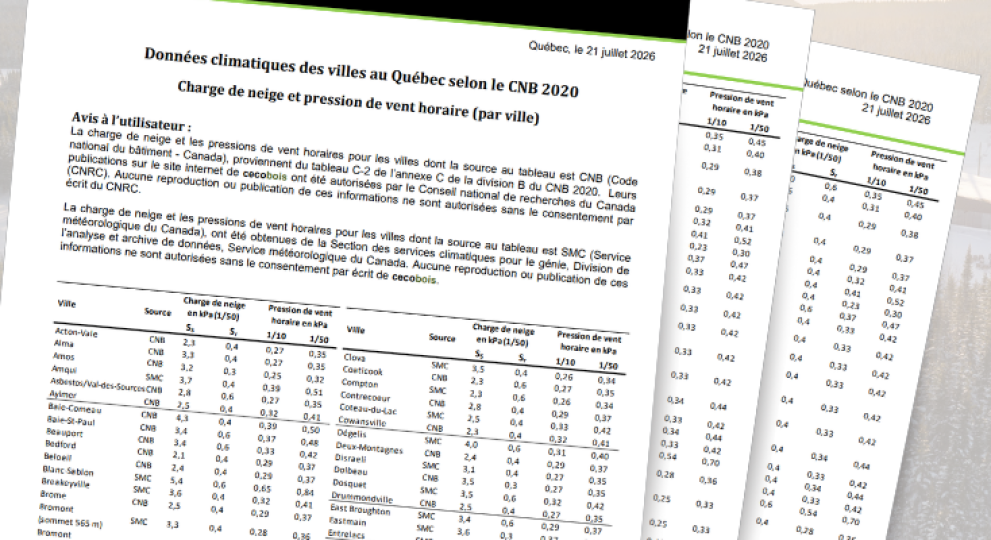991x540 pixels.
Task: Click the city name "Brome"
Action: [x=53, y=494]
